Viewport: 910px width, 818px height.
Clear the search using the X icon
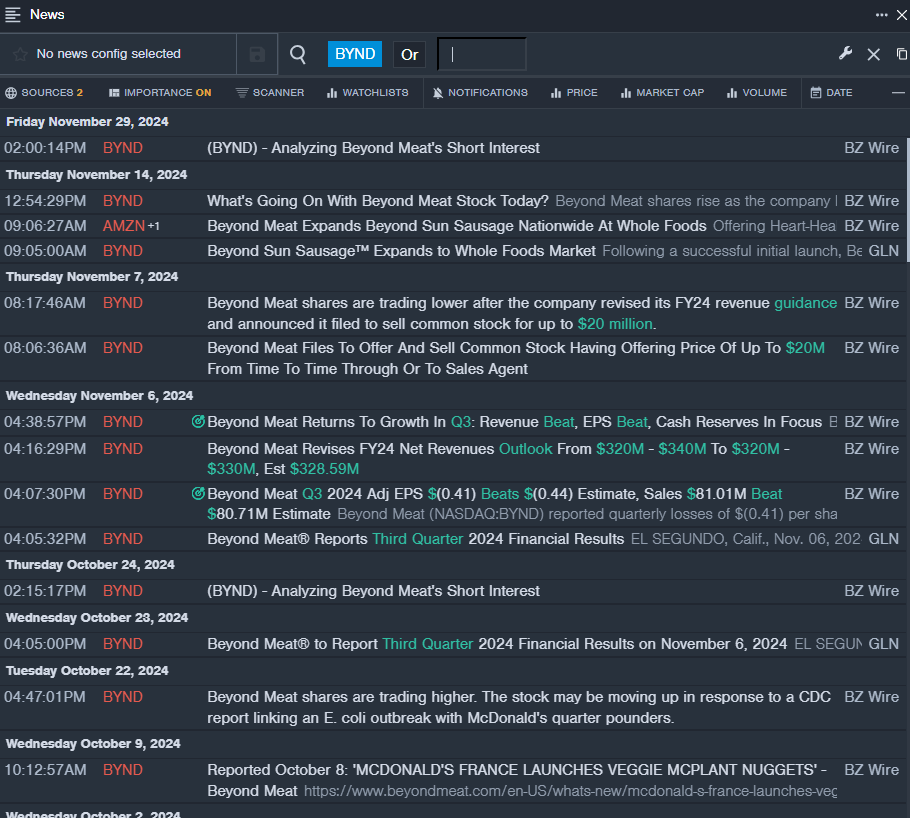coord(873,54)
